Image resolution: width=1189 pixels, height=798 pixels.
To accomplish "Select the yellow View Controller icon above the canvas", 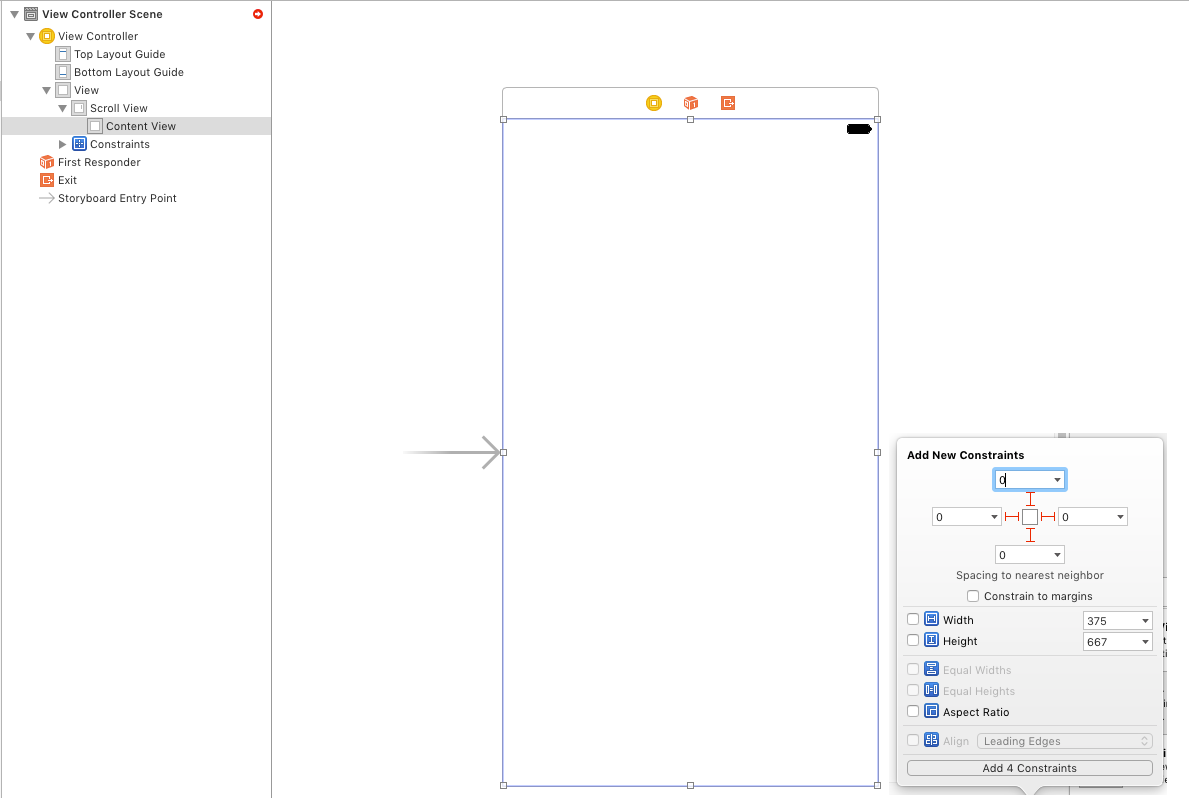I will click(654, 103).
